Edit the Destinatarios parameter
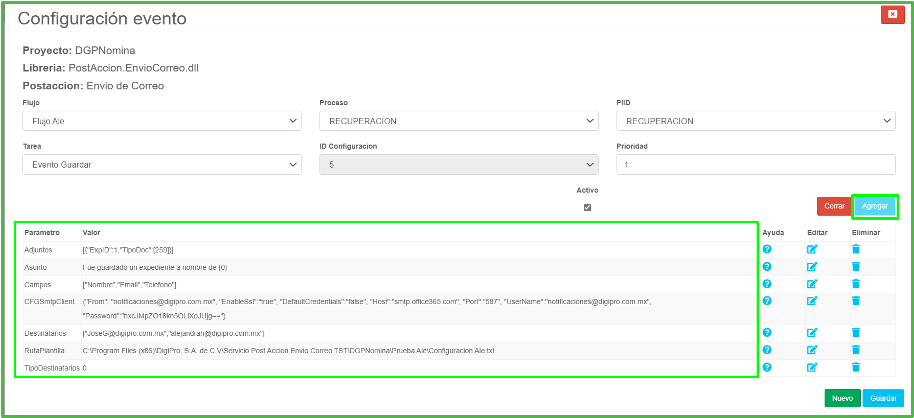Viewport: 914px width, 418px height. (x=812, y=333)
